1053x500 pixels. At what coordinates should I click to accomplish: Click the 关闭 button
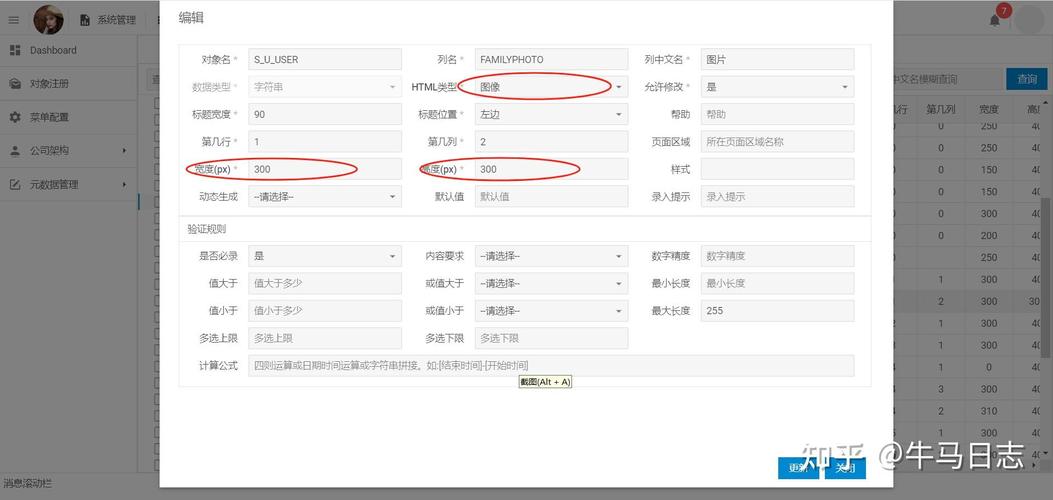click(845, 467)
